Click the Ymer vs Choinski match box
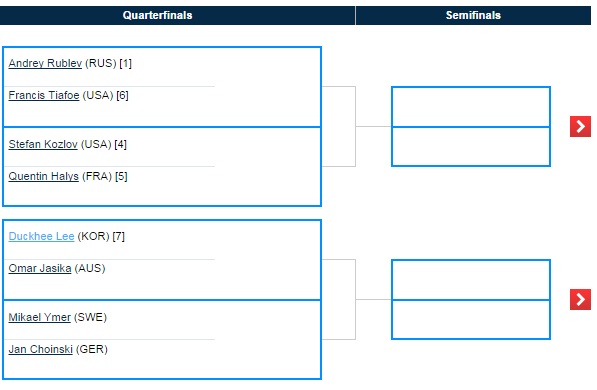The width and height of the screenshot is (597, 390). pyautogui.click(x=162, y=340)
